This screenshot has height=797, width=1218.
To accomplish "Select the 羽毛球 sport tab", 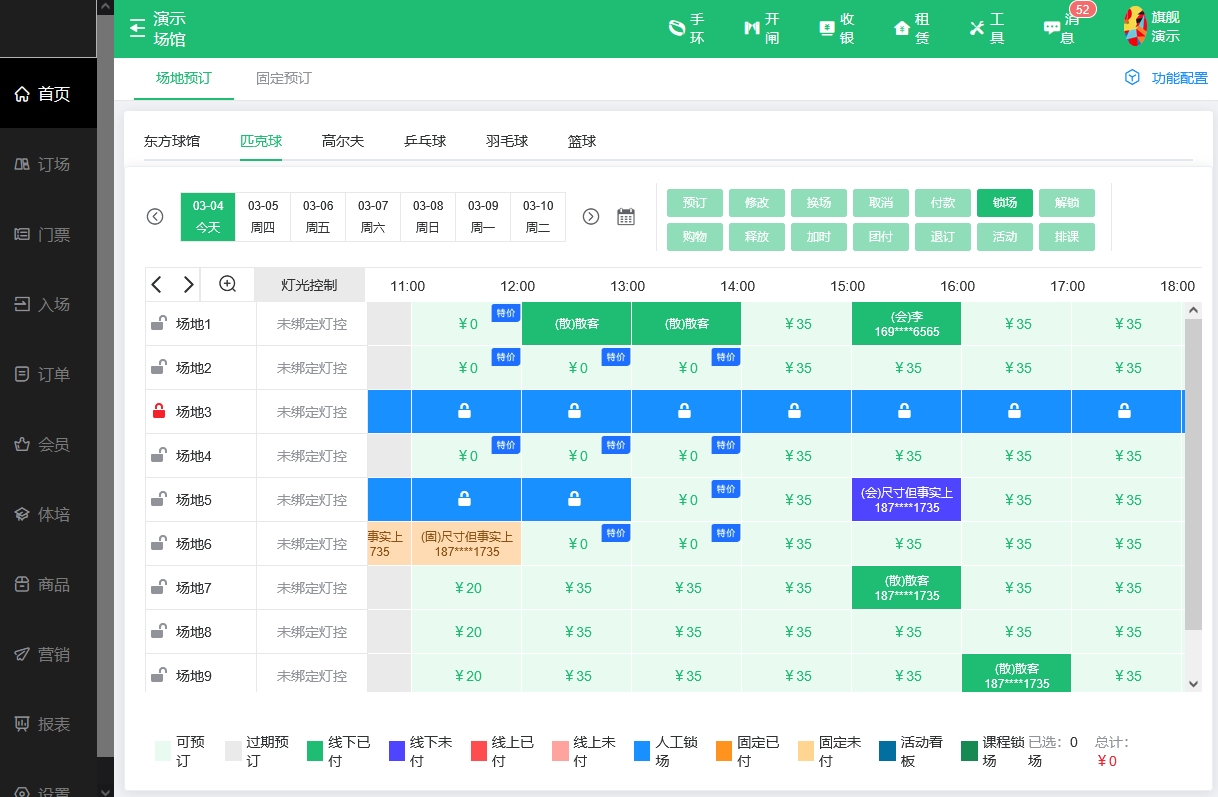I will point(506,141).
